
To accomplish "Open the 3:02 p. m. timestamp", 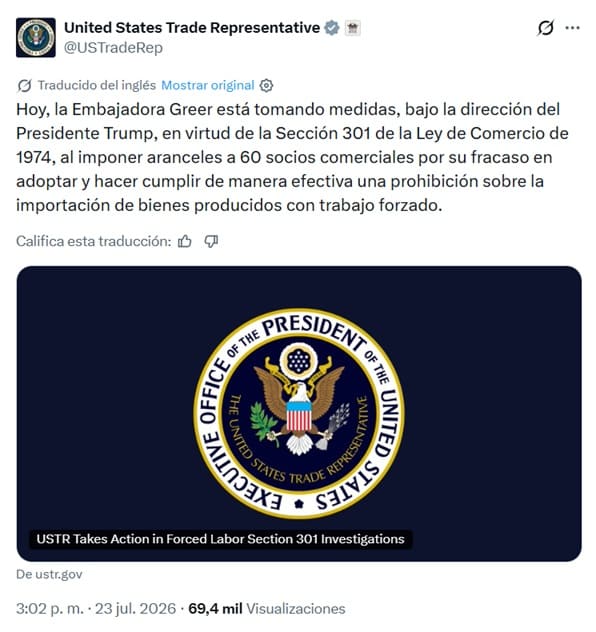I will 50,609.
